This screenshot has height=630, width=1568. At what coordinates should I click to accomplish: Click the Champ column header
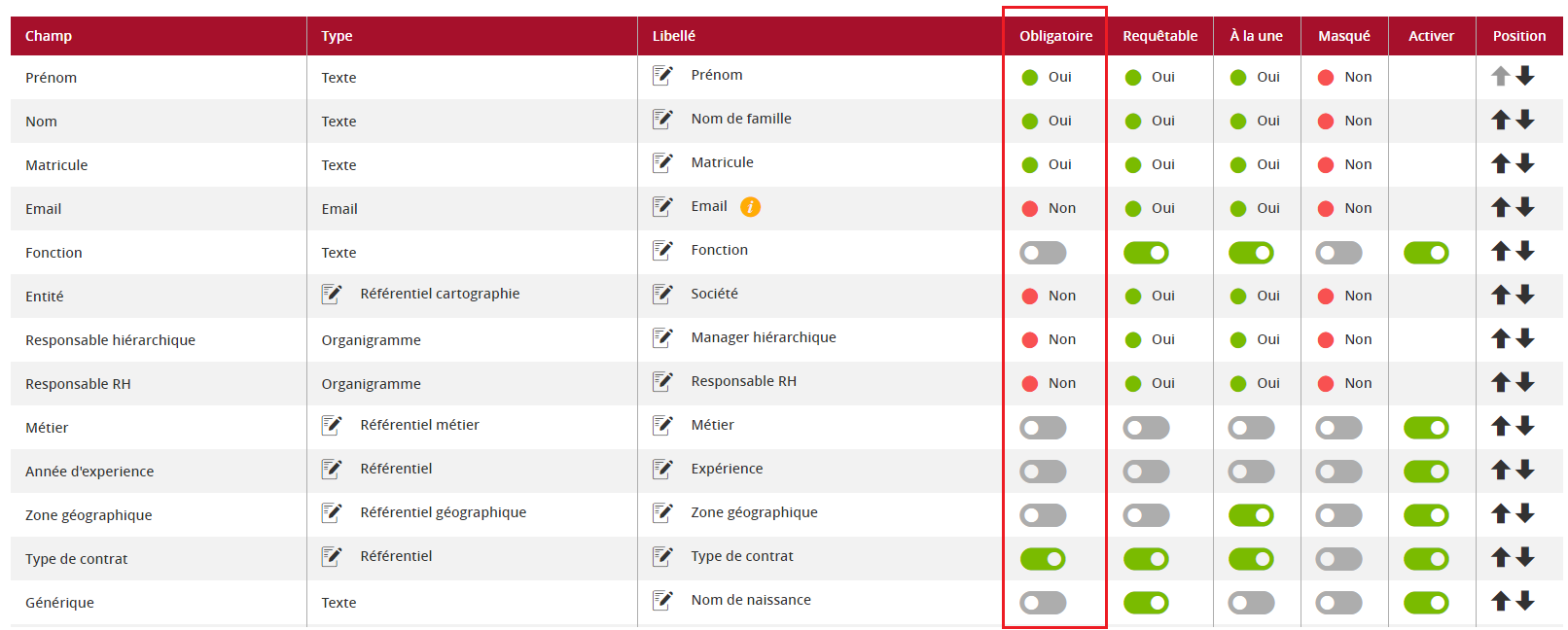49,36
